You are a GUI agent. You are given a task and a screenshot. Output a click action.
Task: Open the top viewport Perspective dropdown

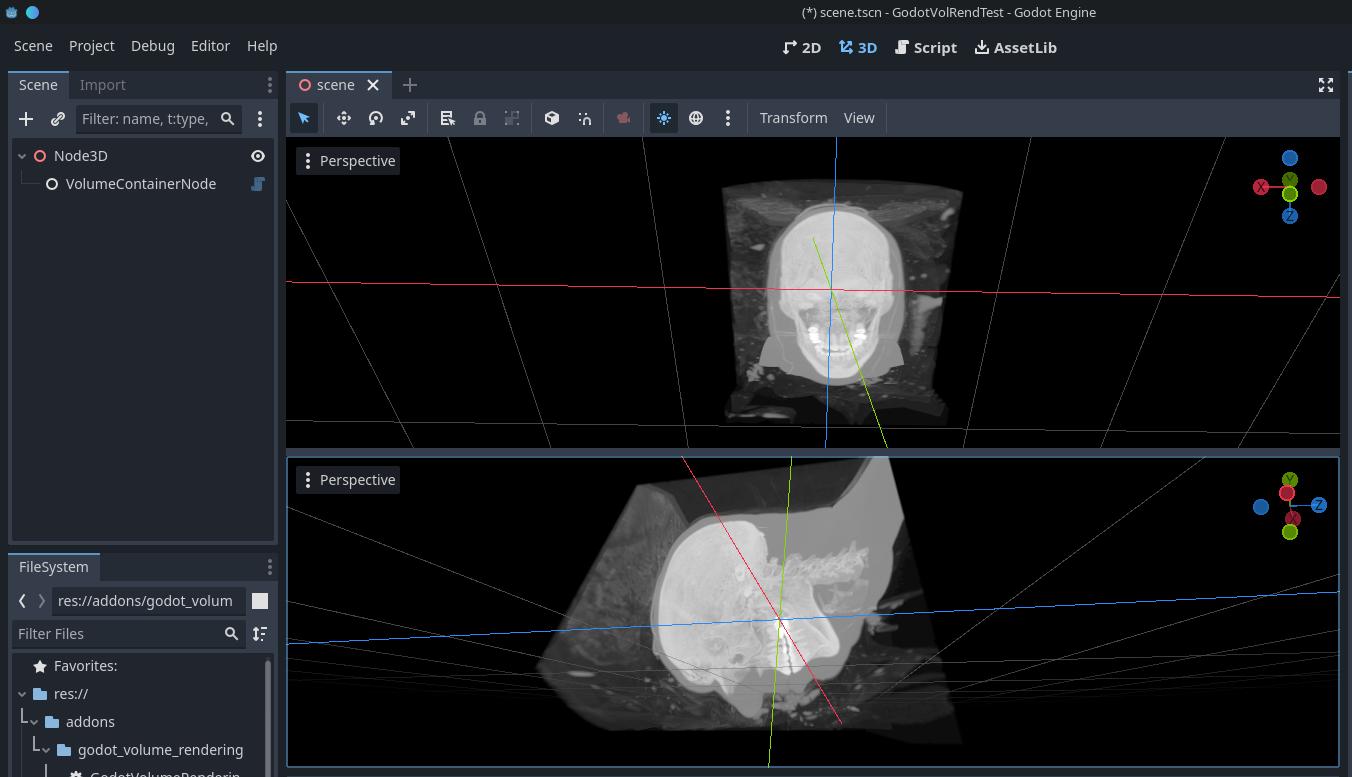pyautogui.click(x=348, y=161)
